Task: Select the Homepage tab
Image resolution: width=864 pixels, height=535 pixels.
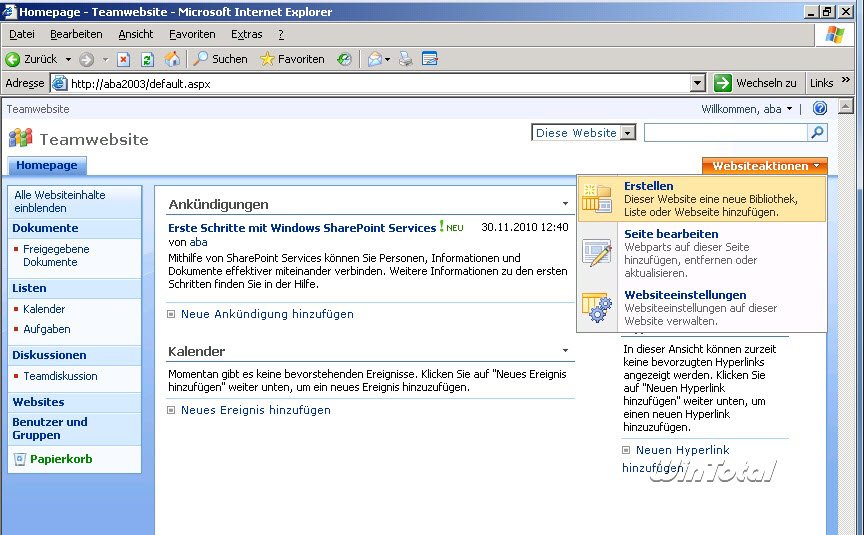Action: tap(47, 165)
